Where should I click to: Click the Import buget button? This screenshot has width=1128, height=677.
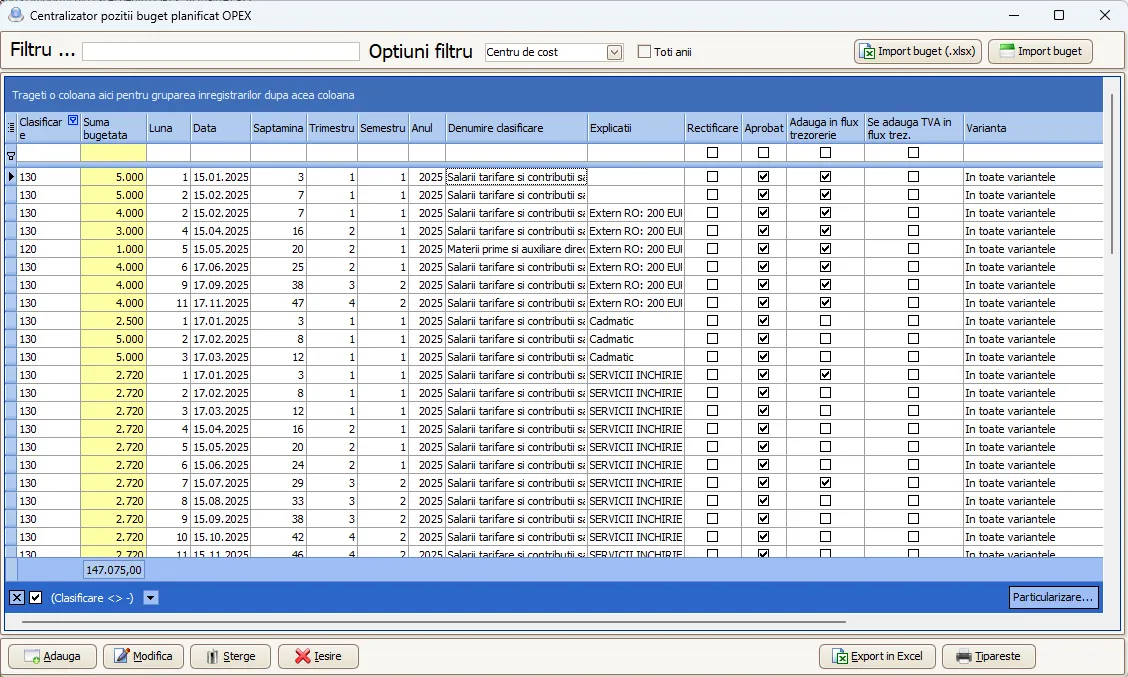pyautogui.click(x=1040, y=52)
